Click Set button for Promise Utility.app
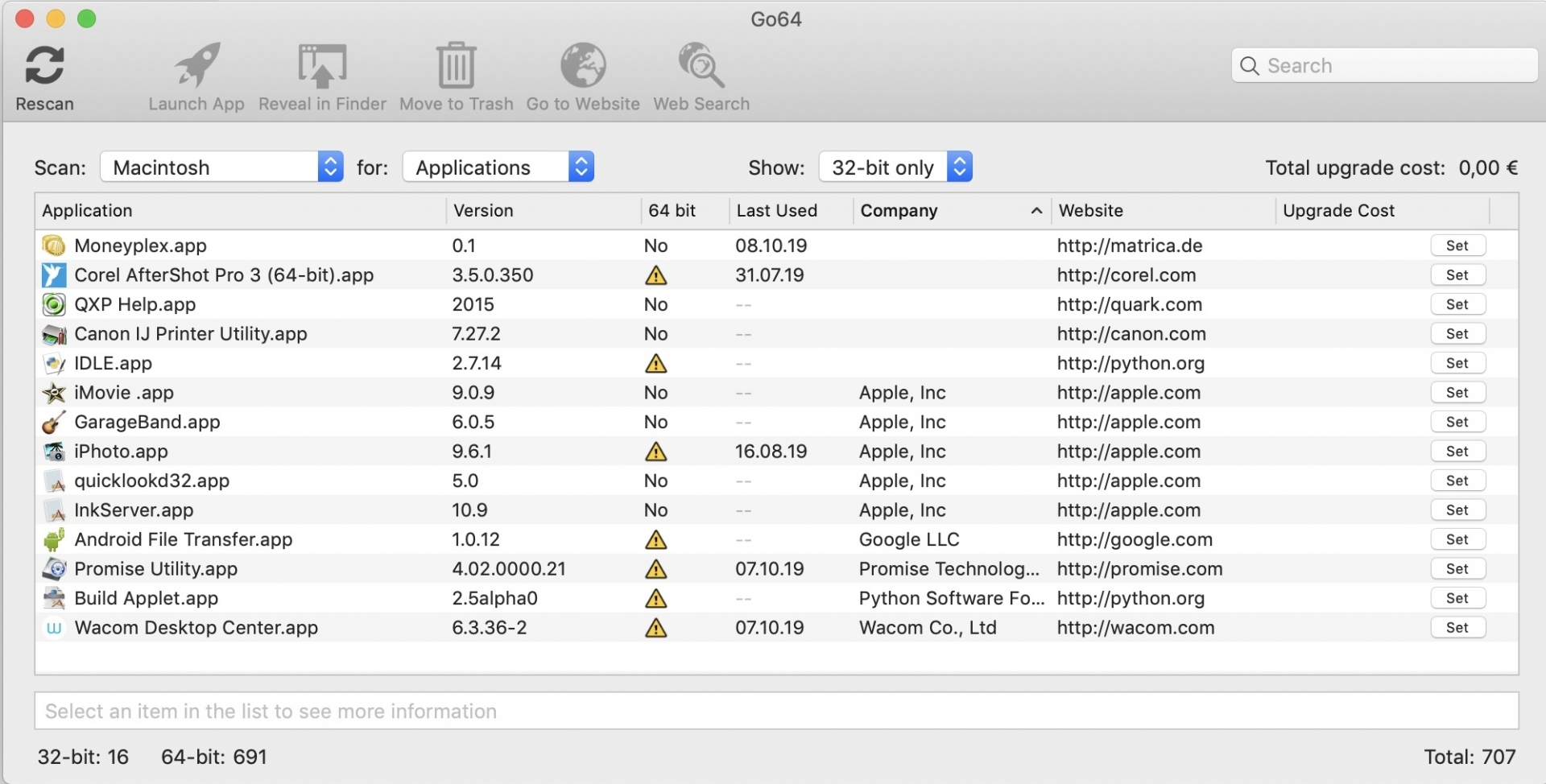The width and height of the screenshot is (1546, 784). pyautogui.click(x=1457, y=569)
